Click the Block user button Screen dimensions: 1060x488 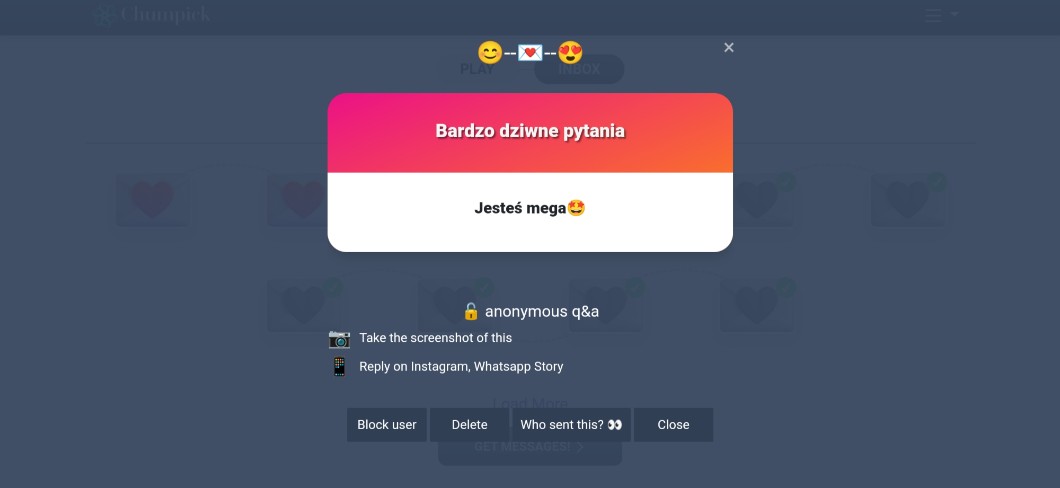point(387,424)
